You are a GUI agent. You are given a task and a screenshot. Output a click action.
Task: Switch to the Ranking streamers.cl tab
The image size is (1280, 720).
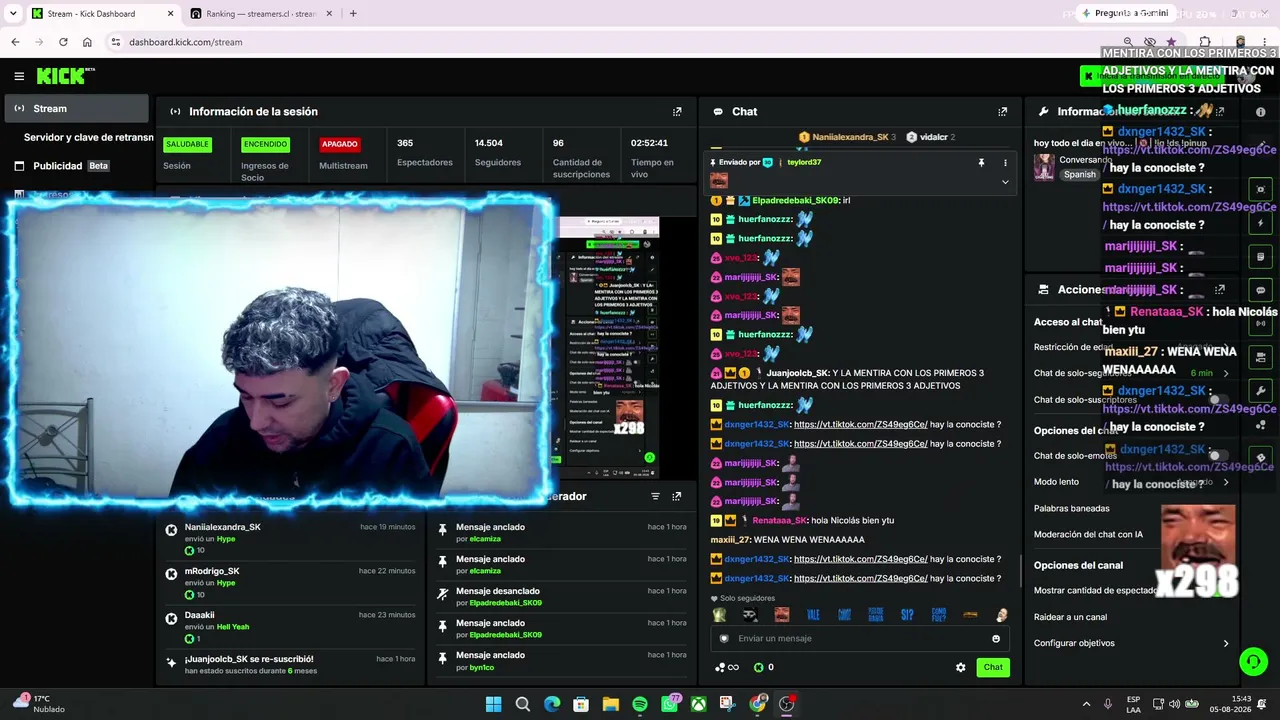click(x=260, y=14)
